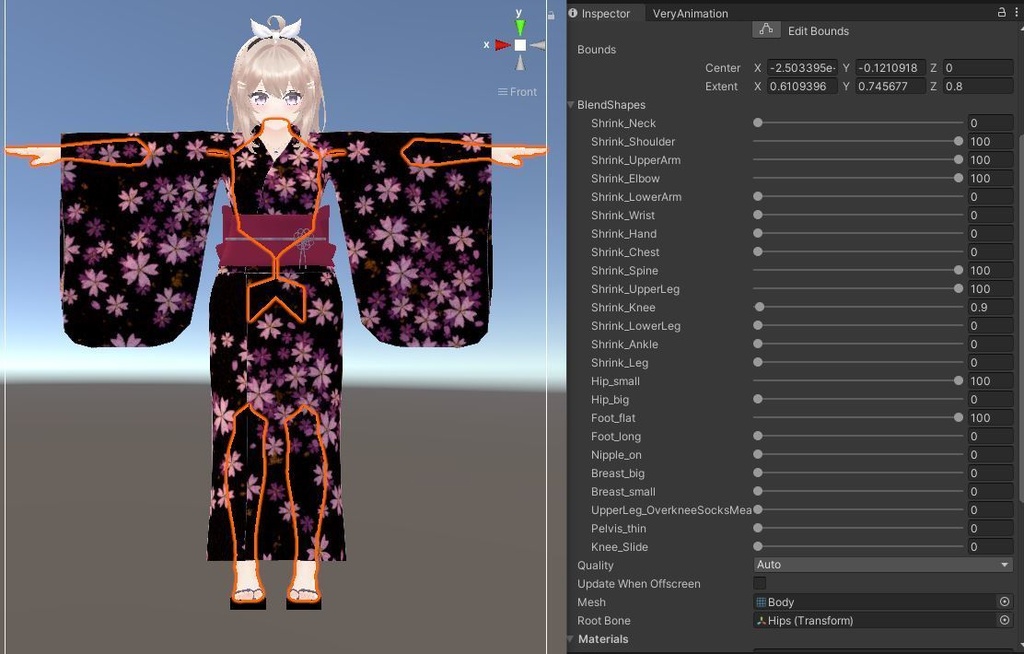Click the mesh grid icon beside Body
Image resolution: width=1024 pixels, height=654 pixels.
click(759, 602)
